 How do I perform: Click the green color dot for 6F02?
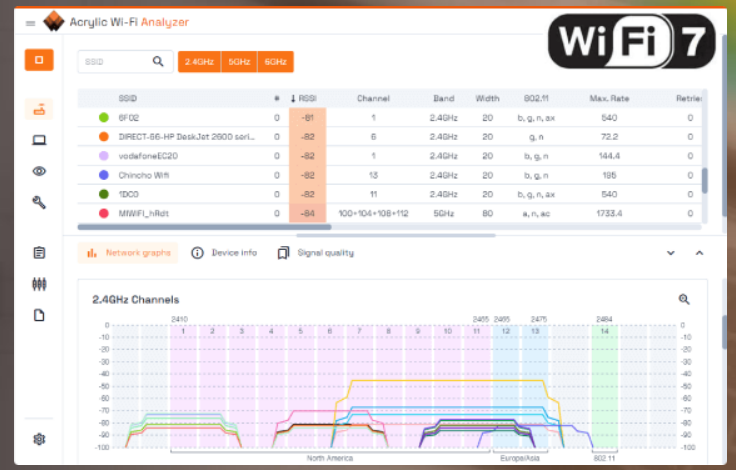click(104, 118)
